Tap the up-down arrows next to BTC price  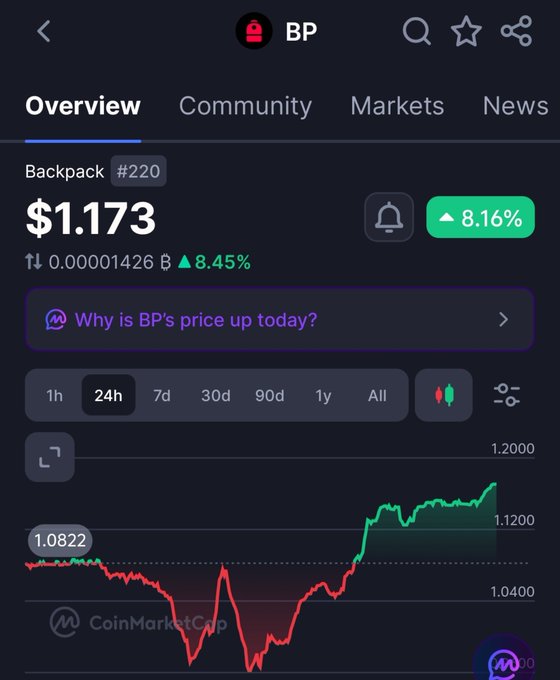tap(33, 262)
